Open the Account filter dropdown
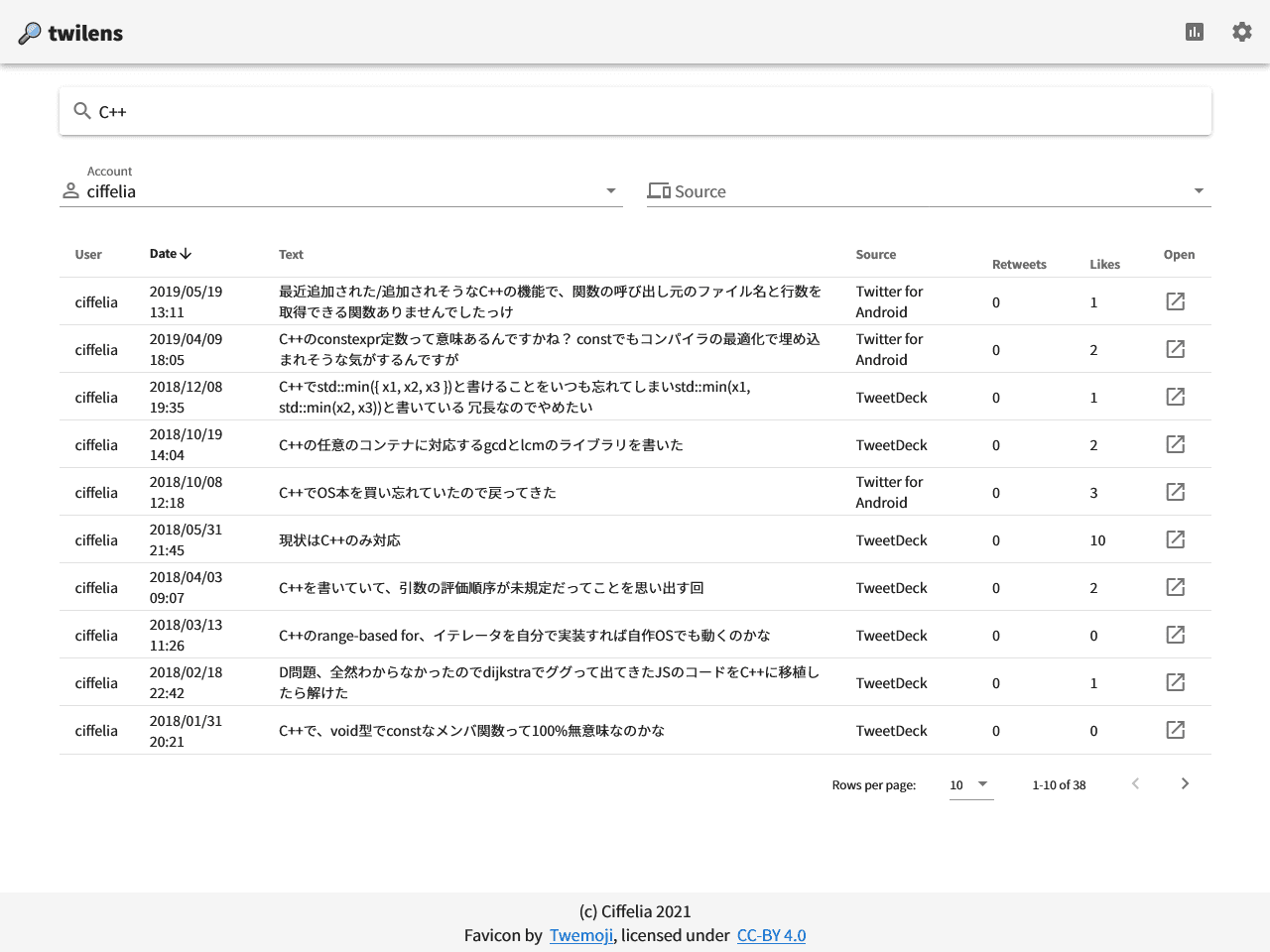The height and width of the screenshot is (952, 1270). (609, 190)
